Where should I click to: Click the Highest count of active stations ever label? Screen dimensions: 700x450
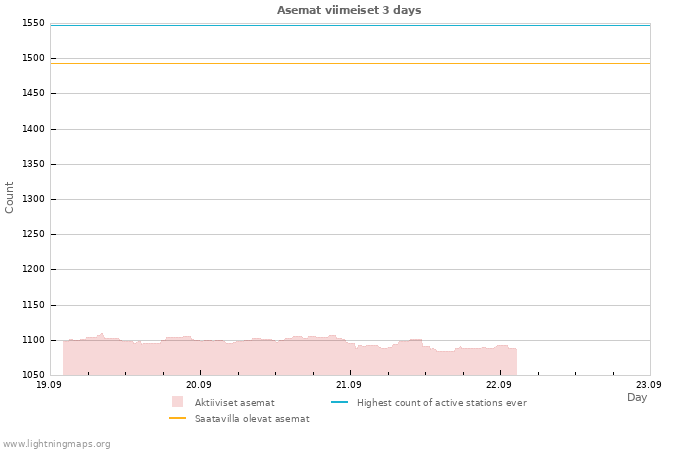[x=442, y=403]
